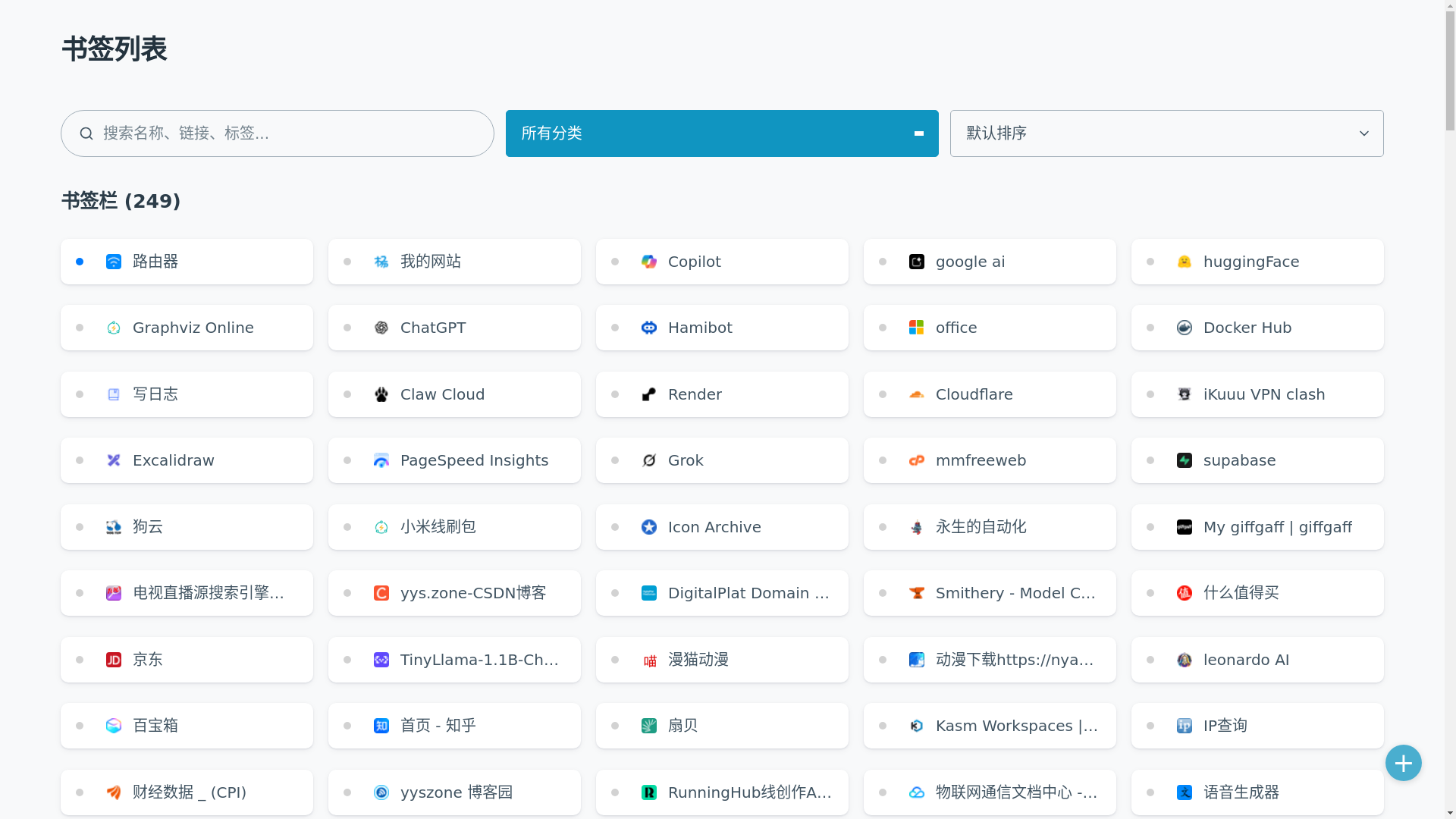Click the minus indicator in category dropdown
Viewport: 1456px width, 819px height.
919,133
